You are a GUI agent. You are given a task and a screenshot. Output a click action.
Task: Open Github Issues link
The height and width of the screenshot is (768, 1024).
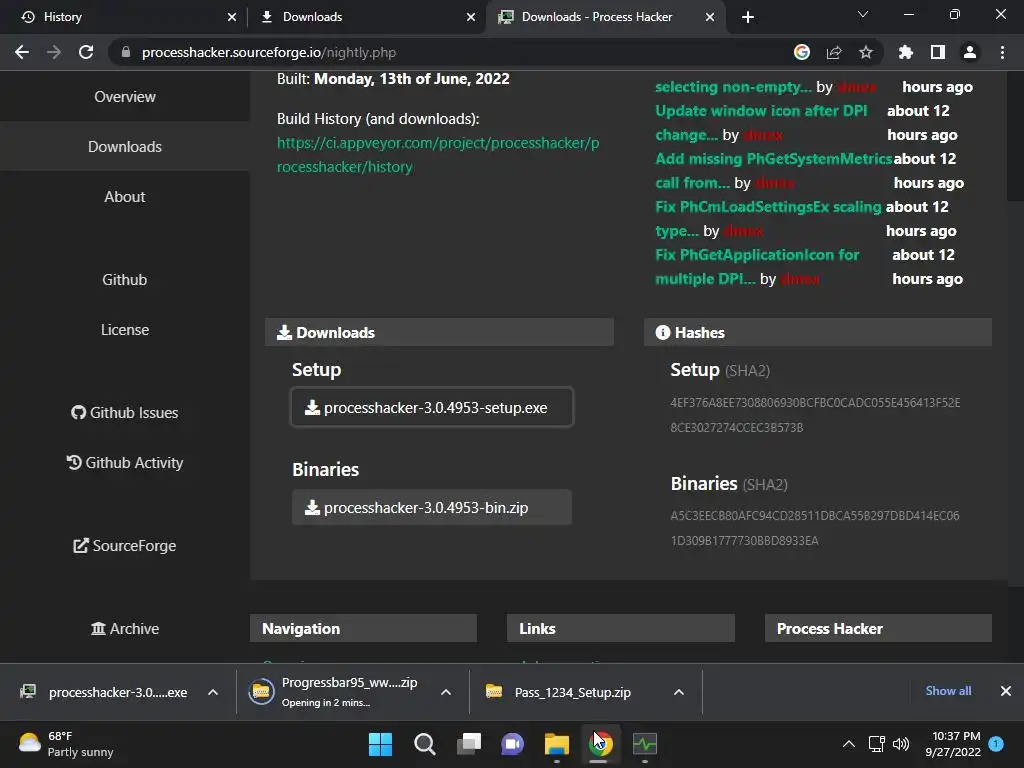pos(125,413)
